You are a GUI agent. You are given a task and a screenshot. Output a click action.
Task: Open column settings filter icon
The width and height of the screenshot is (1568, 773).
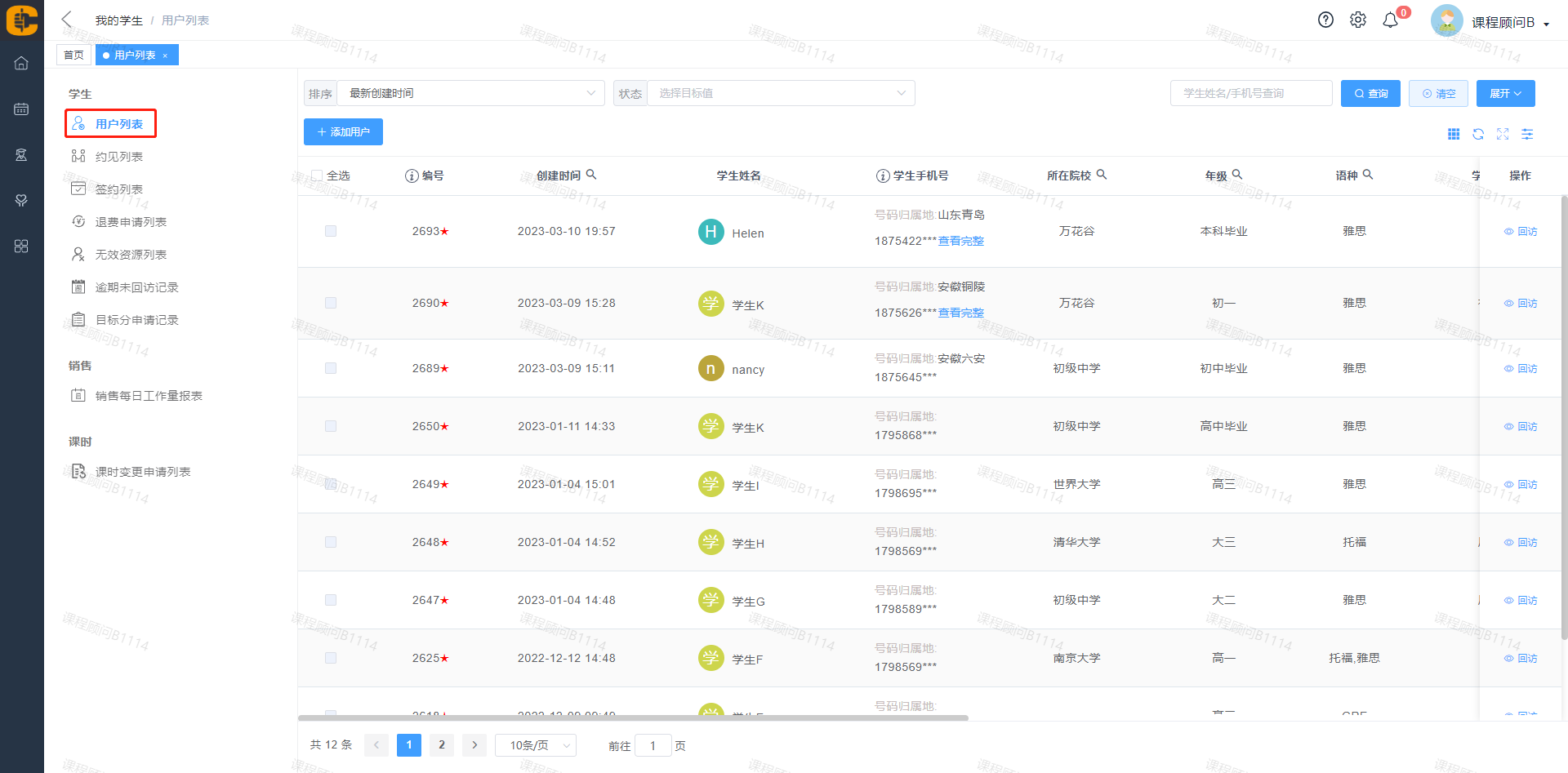pos(1527,134)
